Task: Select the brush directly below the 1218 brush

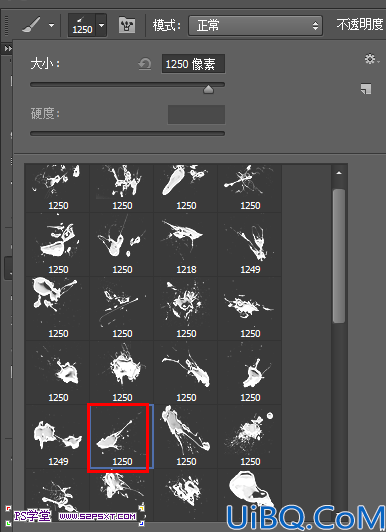Action: pos(186,309)
